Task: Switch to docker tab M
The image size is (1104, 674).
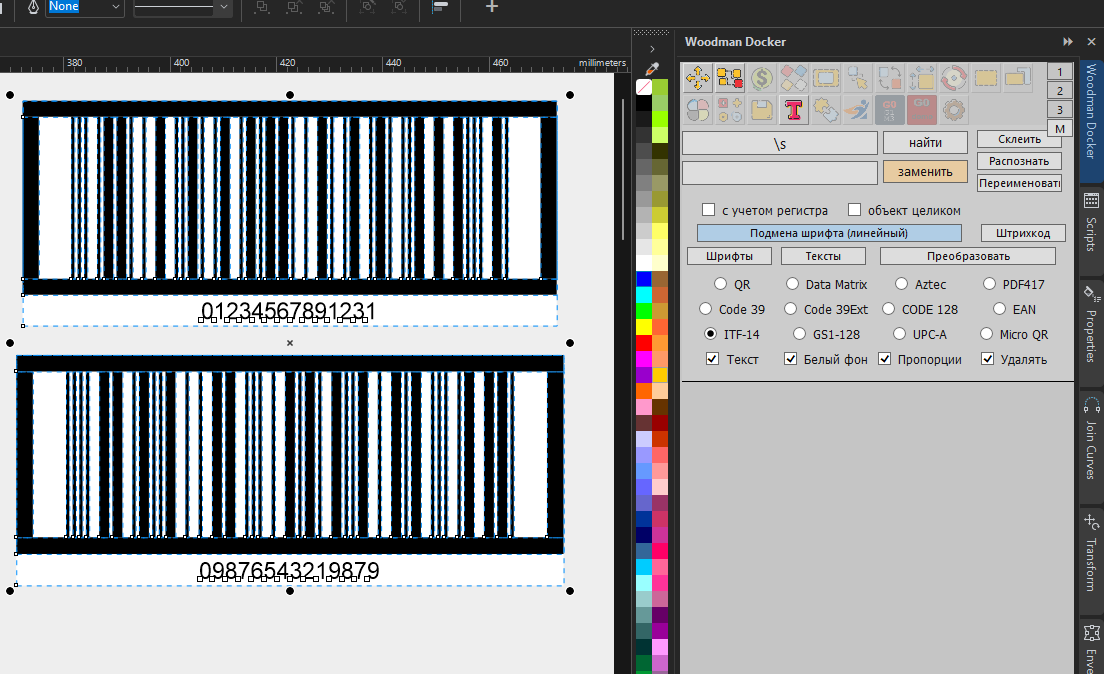Action: [x=1060, y=129]
